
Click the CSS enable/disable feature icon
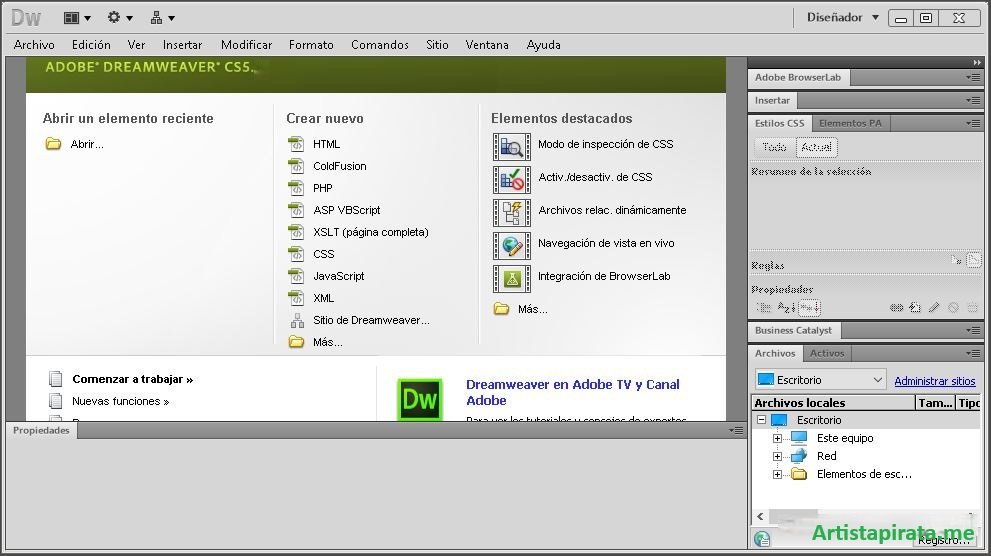click(x=511, y=180)
